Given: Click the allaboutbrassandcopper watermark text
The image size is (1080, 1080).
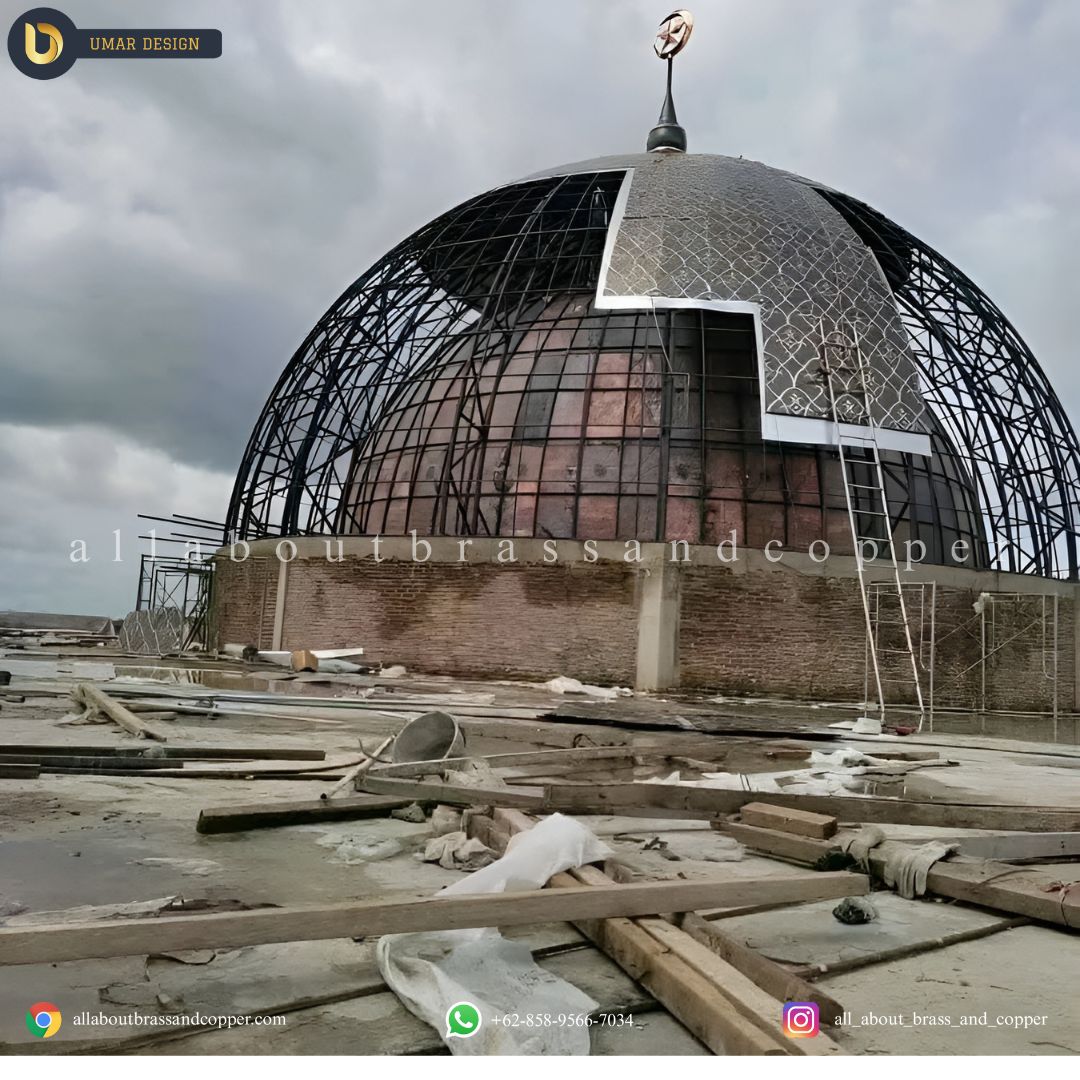Looking at the screenshot, I should tap(520, 549).
